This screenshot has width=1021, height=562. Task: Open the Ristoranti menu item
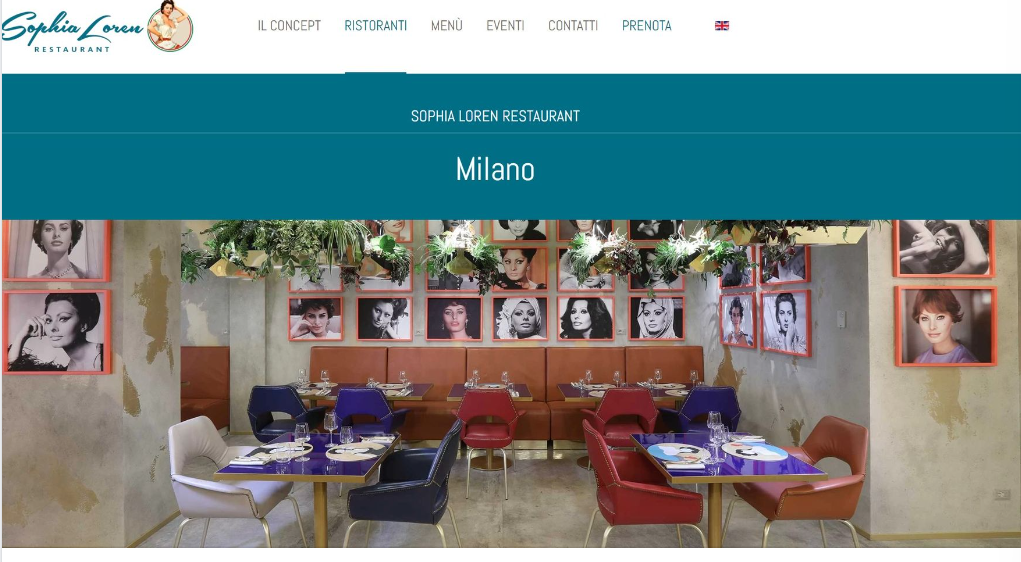click(x=376, y=25)
